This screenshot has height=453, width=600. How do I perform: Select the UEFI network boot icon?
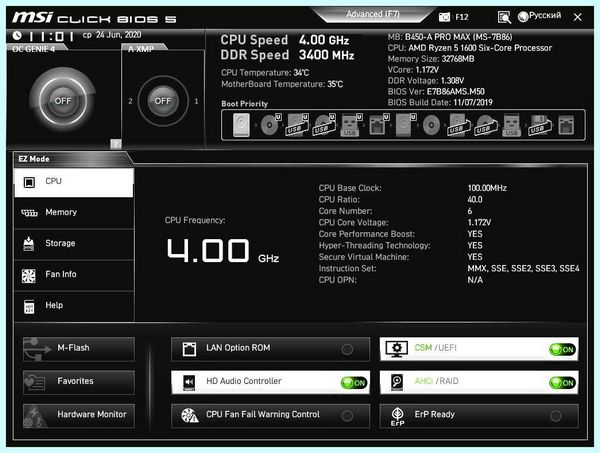pyautogui.click(x=378, y=125)
